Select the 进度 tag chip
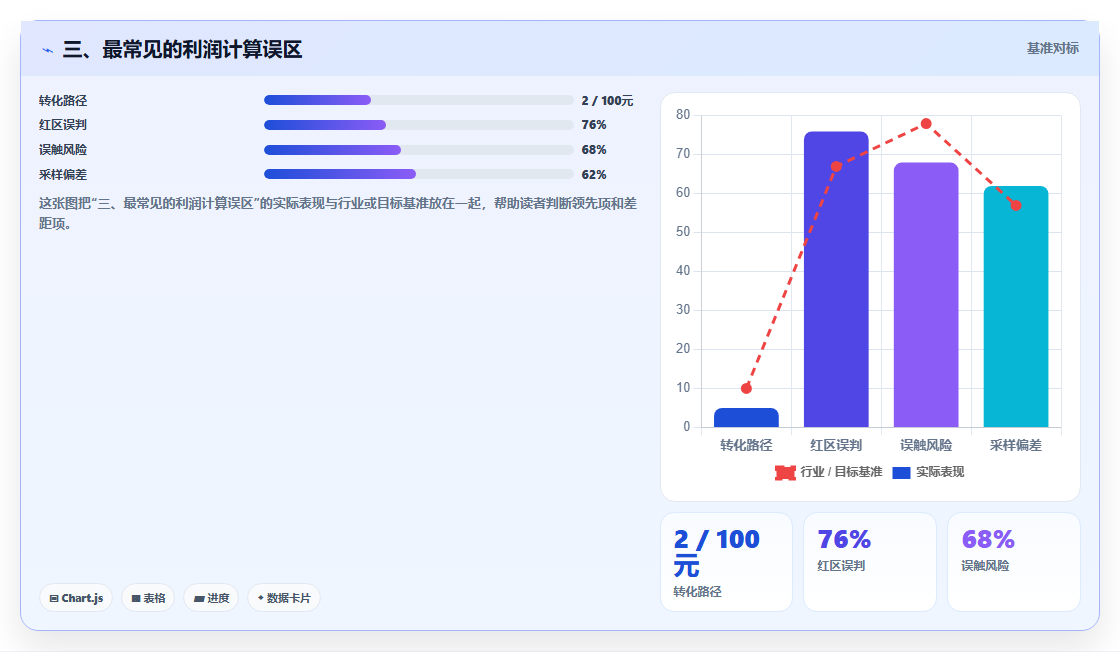 pyautogui.click(x=211, y=598)
